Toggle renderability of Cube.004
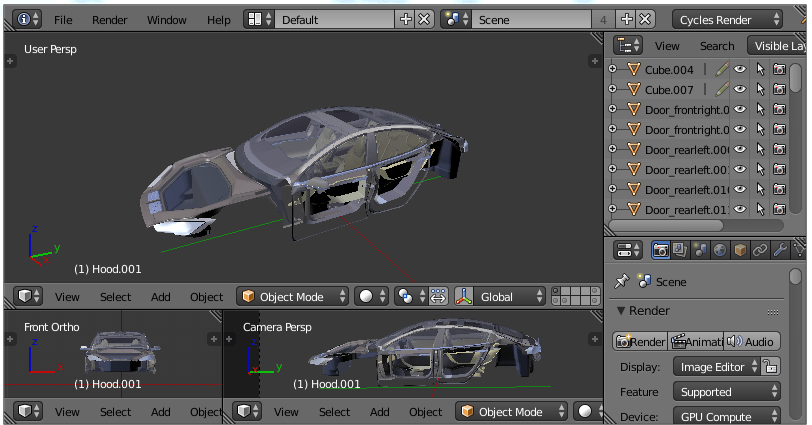Viewport: 812px width, 425px height. 779,69
